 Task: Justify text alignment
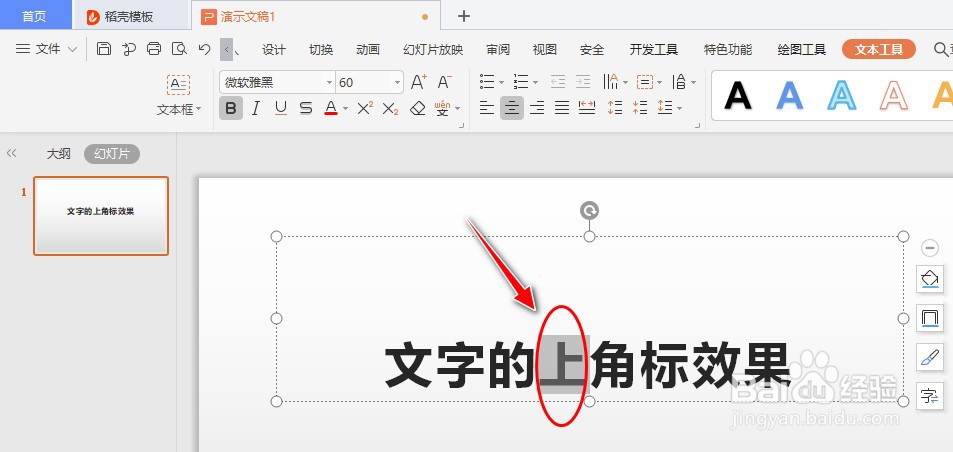pyautogui.click(x=562, y=109)
